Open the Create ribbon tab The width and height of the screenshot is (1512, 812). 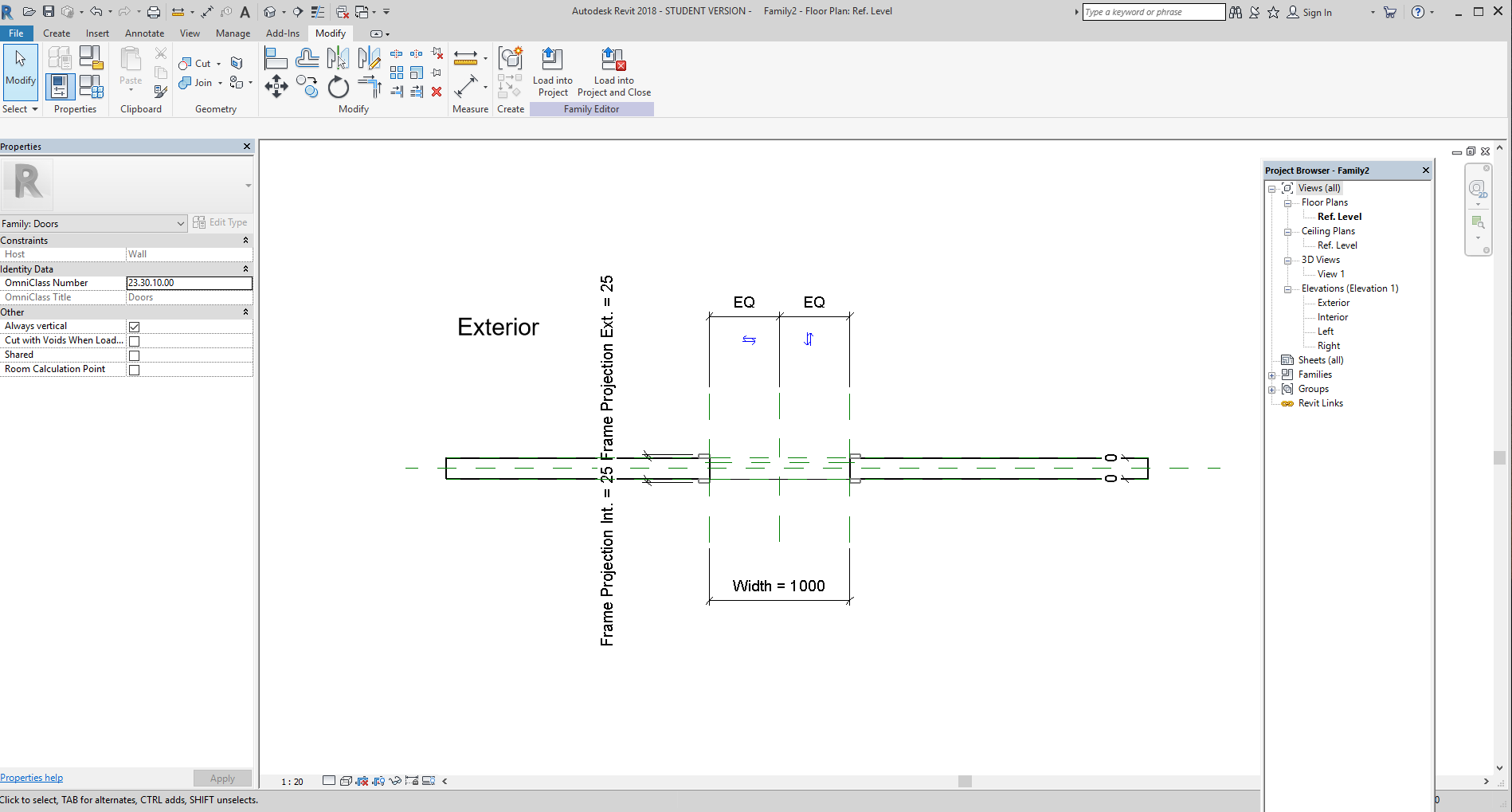(57, 33)
